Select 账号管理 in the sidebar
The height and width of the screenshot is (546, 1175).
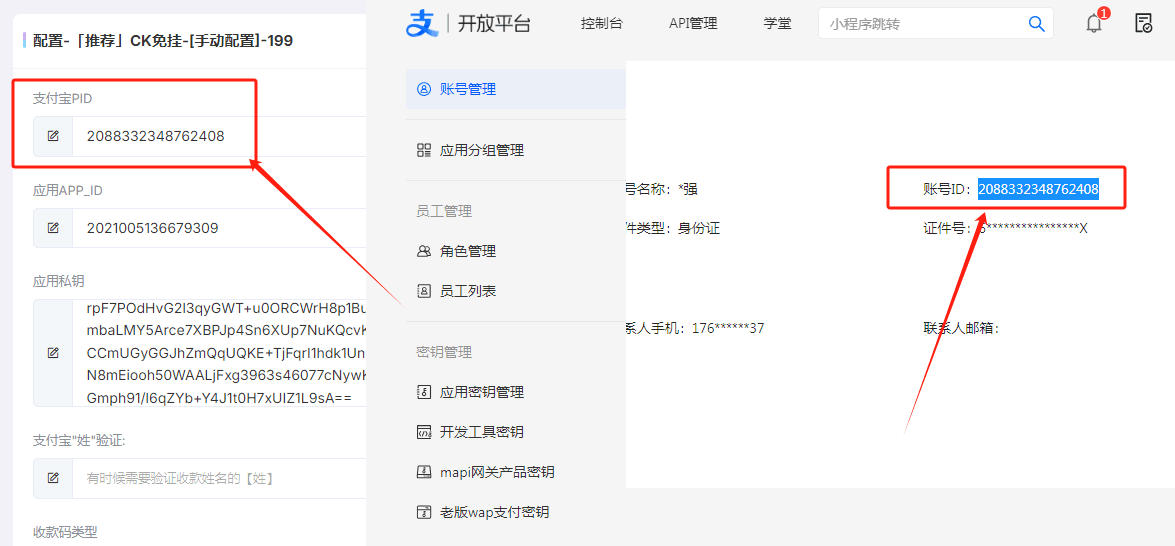(516, 90)
